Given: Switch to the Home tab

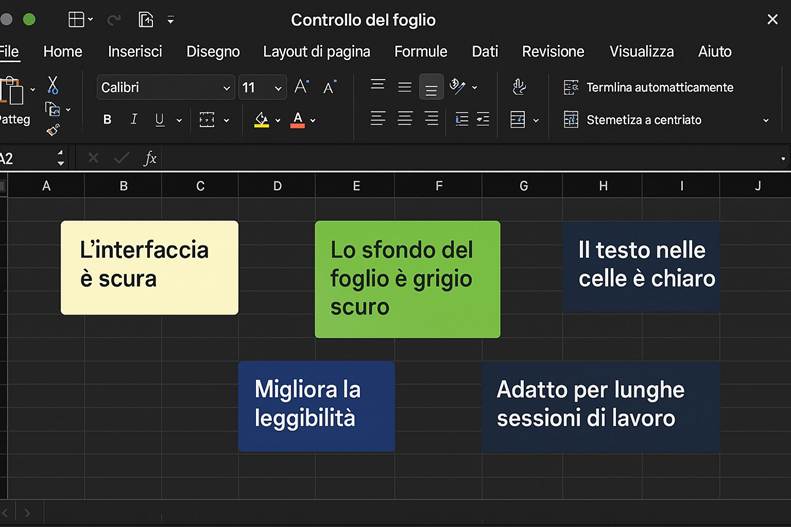Looking at the screenshot, I should tap(63, 51).
